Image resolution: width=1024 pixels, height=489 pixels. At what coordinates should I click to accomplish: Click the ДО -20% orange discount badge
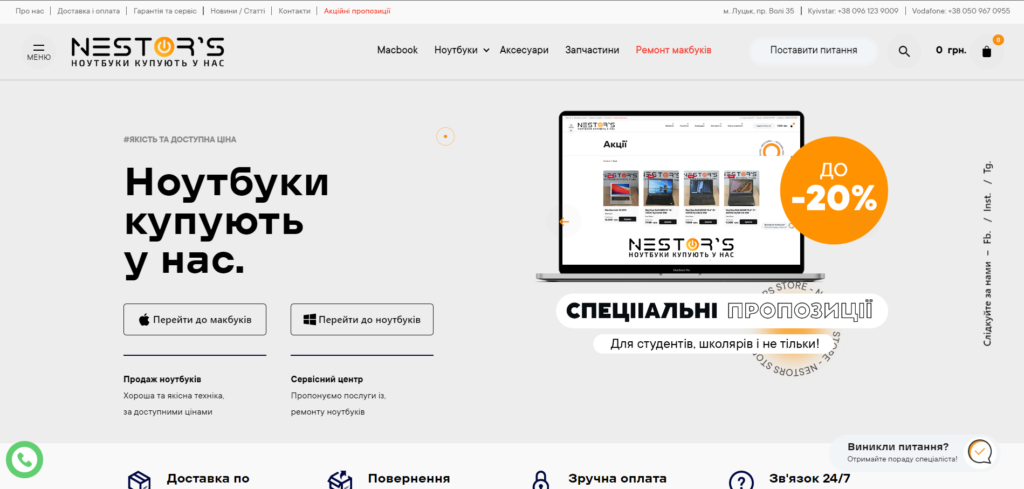pyautogui.click(x=834, y=190)
